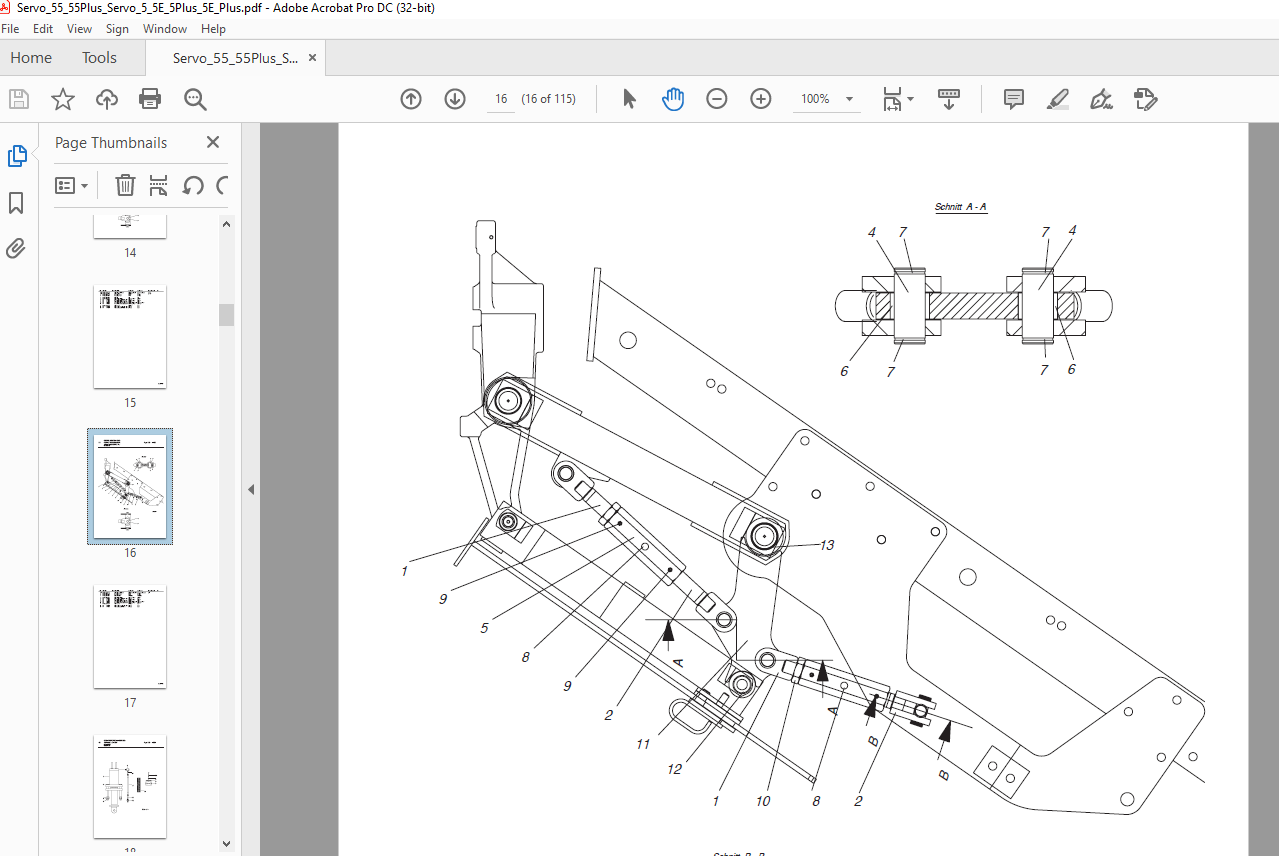Open the File menu
Viewport: 1279px width, 856px height.
[11, 29]
